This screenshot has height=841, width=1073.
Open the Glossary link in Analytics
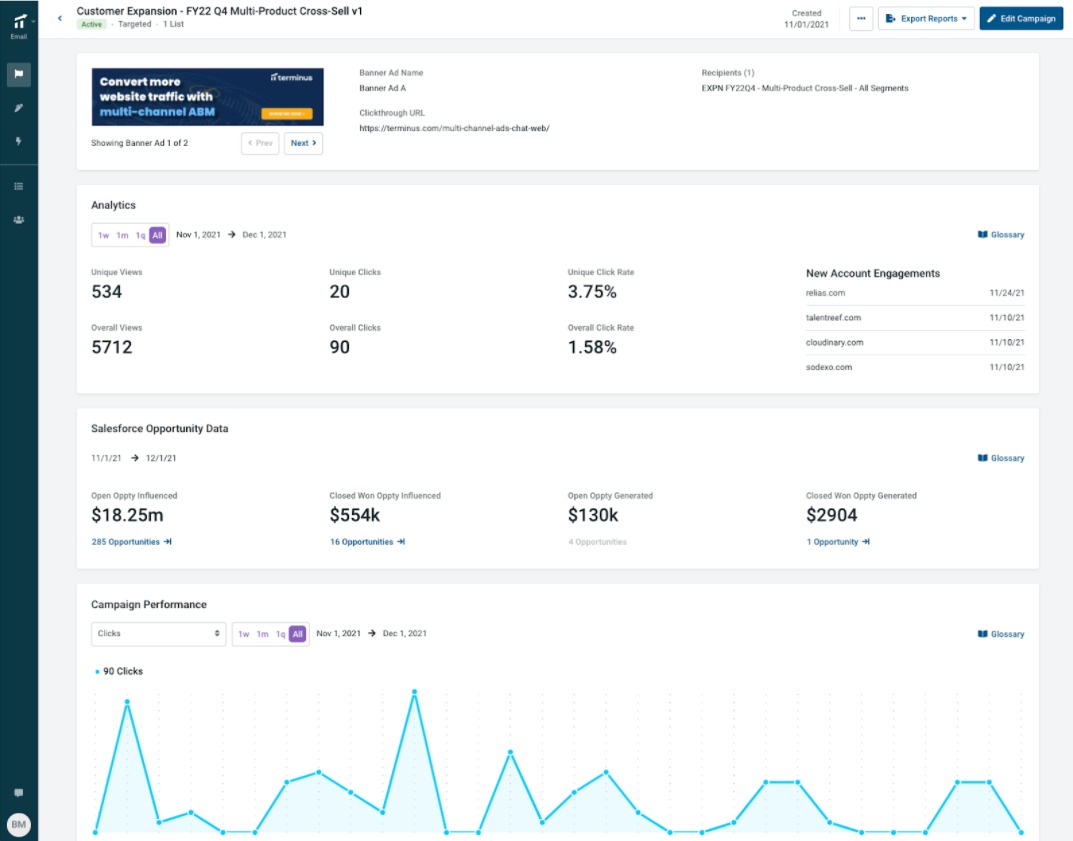(1000, 235)
